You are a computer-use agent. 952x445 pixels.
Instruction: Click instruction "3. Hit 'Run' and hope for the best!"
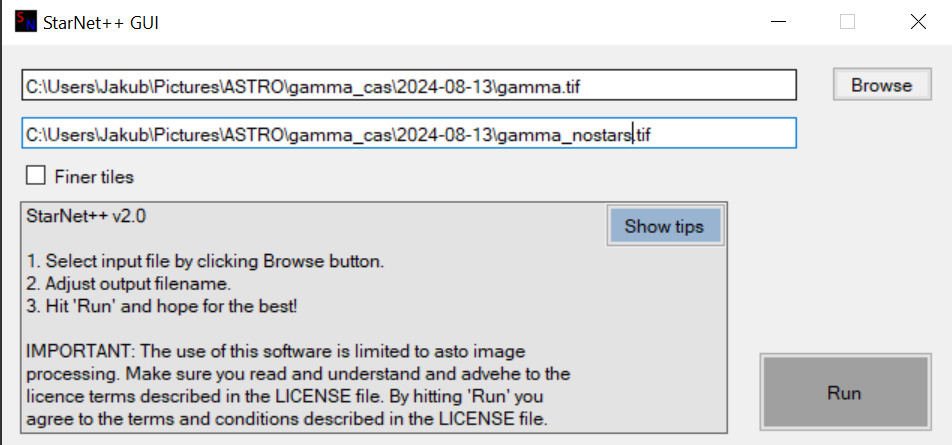pyautogui.click(x=162, y=307)
